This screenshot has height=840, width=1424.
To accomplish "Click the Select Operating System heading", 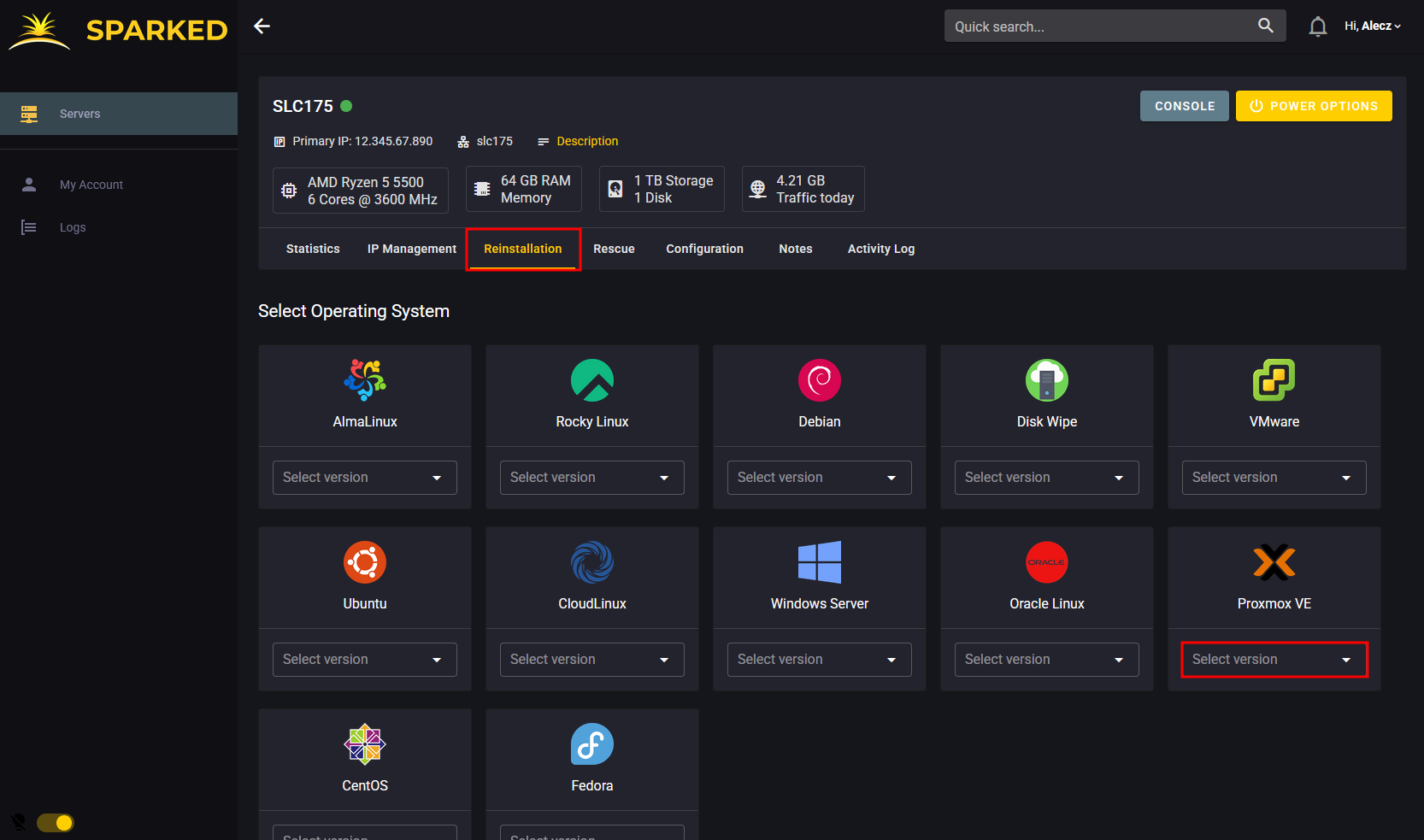I will 354,311.
